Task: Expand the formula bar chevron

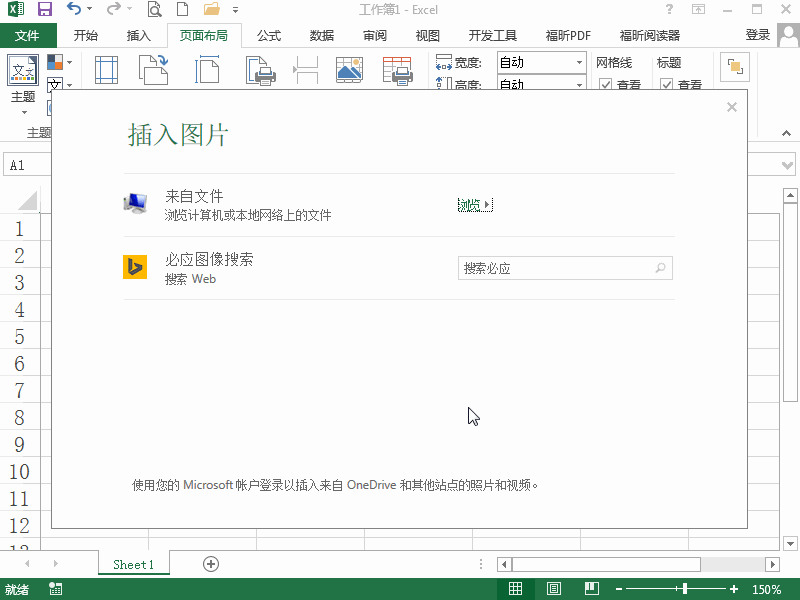Action: tap(787, 165)
